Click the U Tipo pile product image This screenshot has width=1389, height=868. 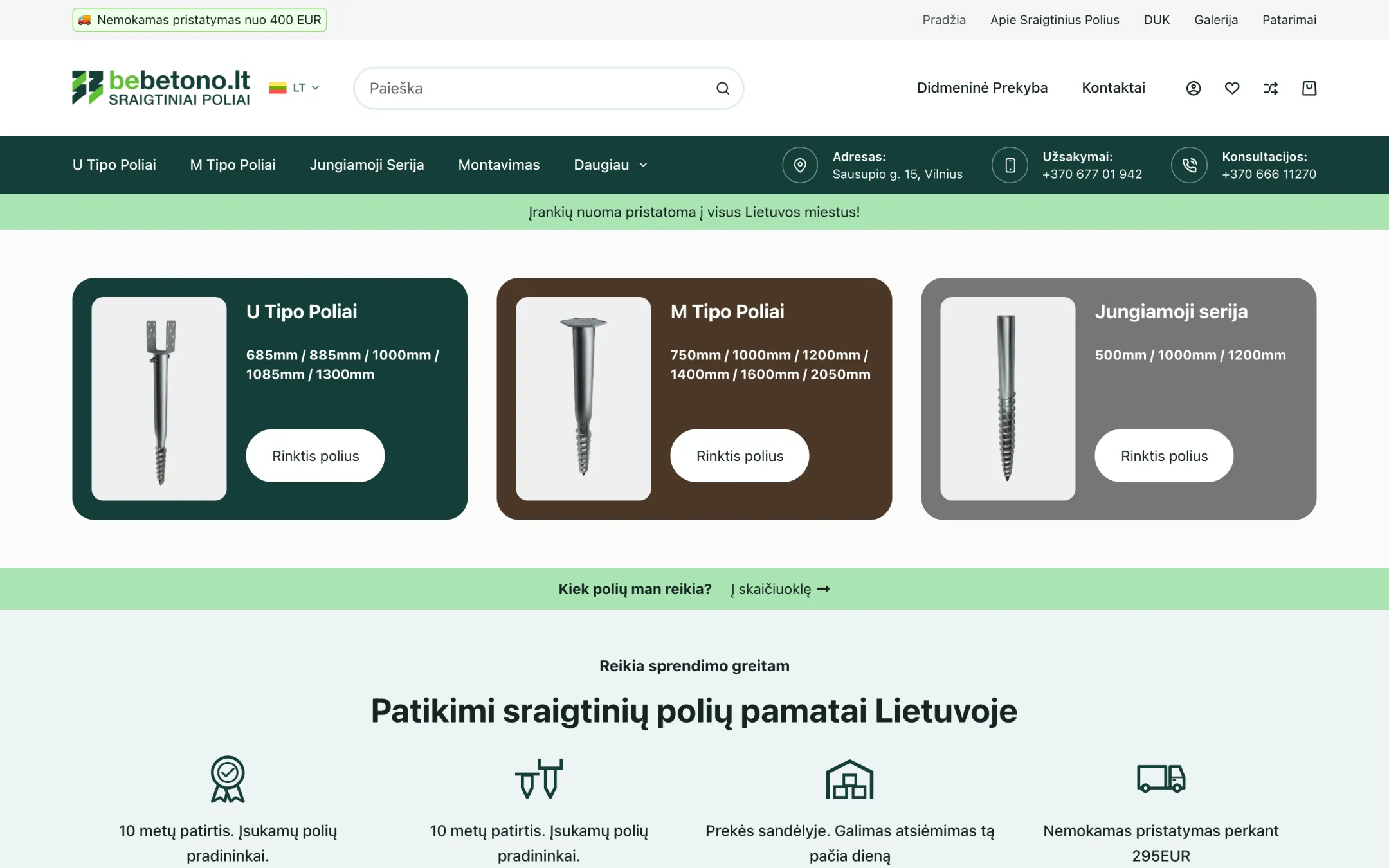tap(159, 399)
